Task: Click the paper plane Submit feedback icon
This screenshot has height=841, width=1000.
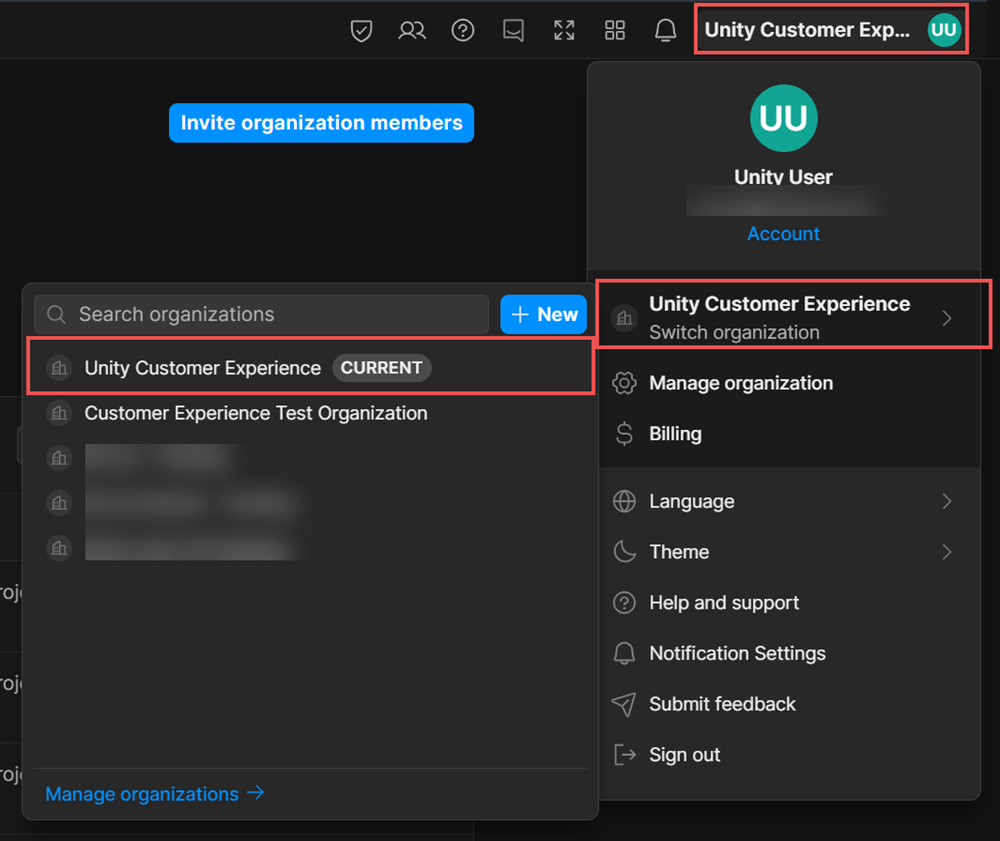Action: coord(624,704)
